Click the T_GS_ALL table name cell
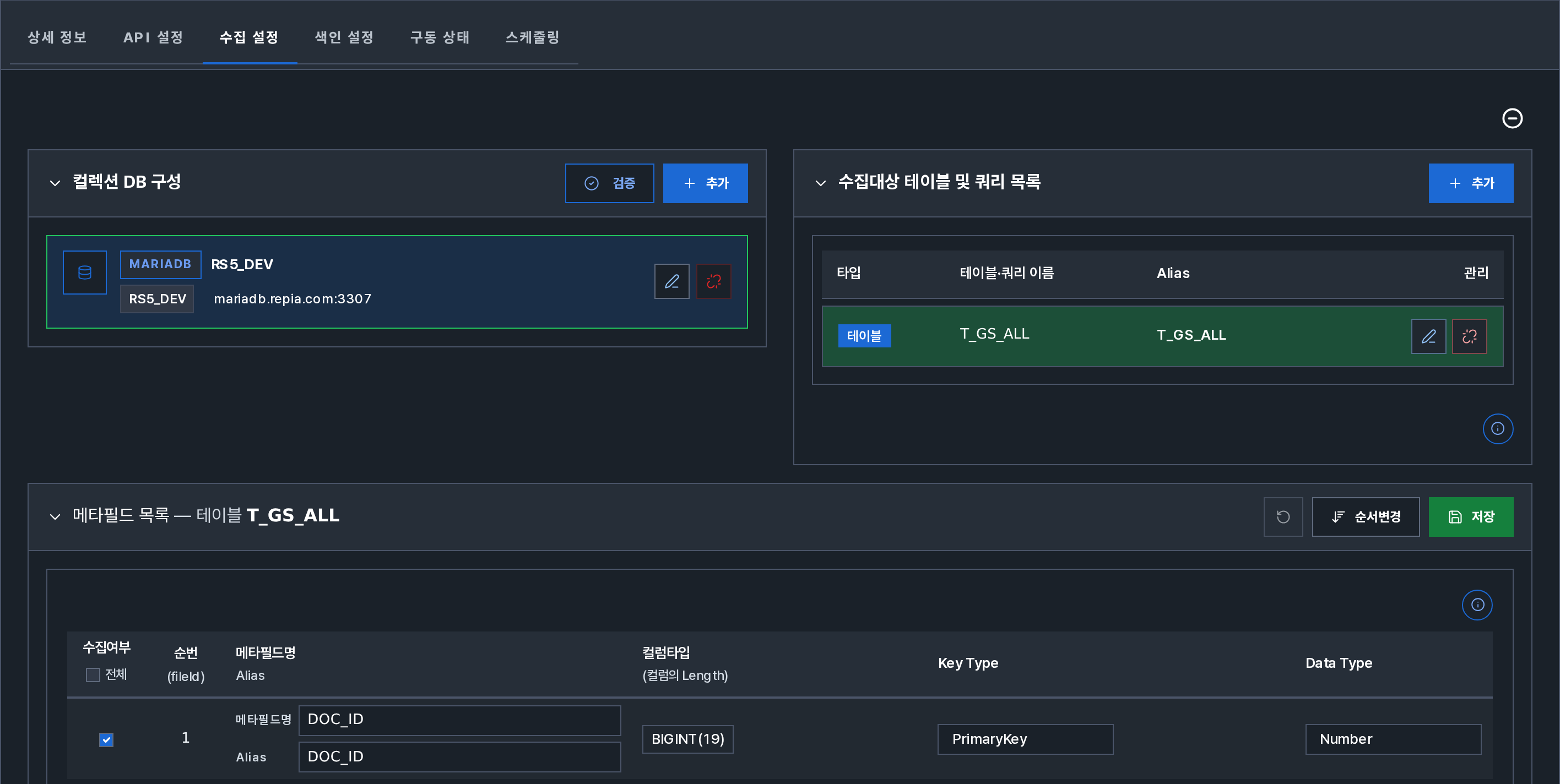This screenshot has width=1560, height=784. tap(994, 334)
